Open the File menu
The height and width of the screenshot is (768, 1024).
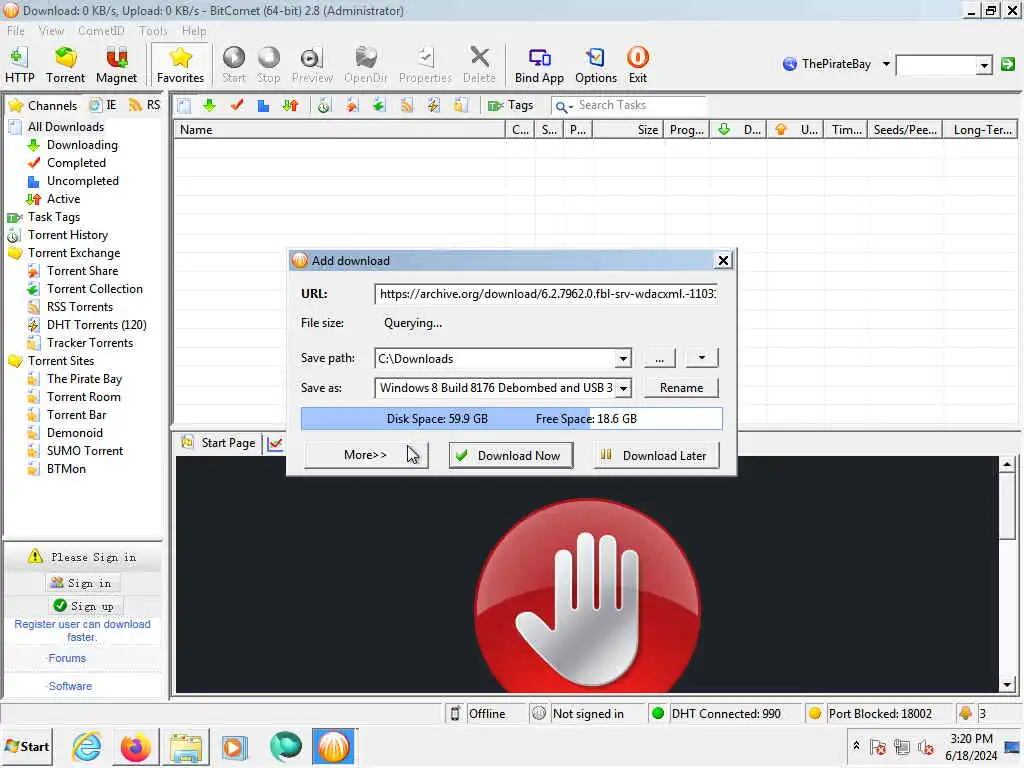tap(16, 31)
